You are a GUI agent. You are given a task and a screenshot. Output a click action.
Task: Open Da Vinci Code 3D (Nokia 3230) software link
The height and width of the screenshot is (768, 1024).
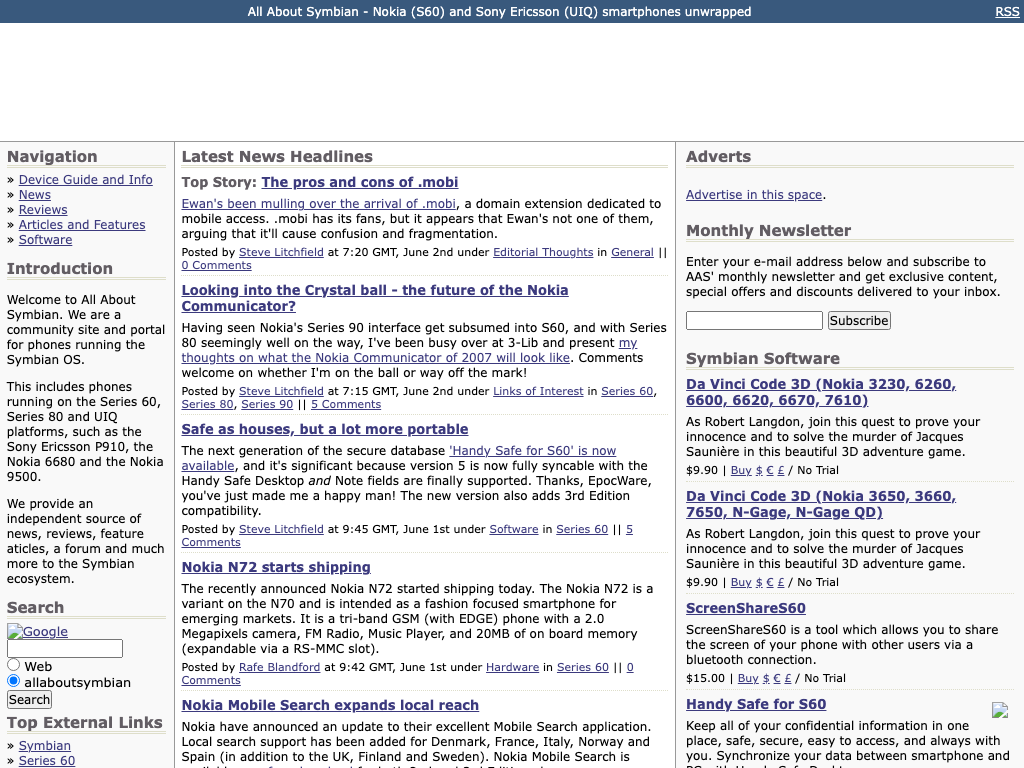click(821, 392)
